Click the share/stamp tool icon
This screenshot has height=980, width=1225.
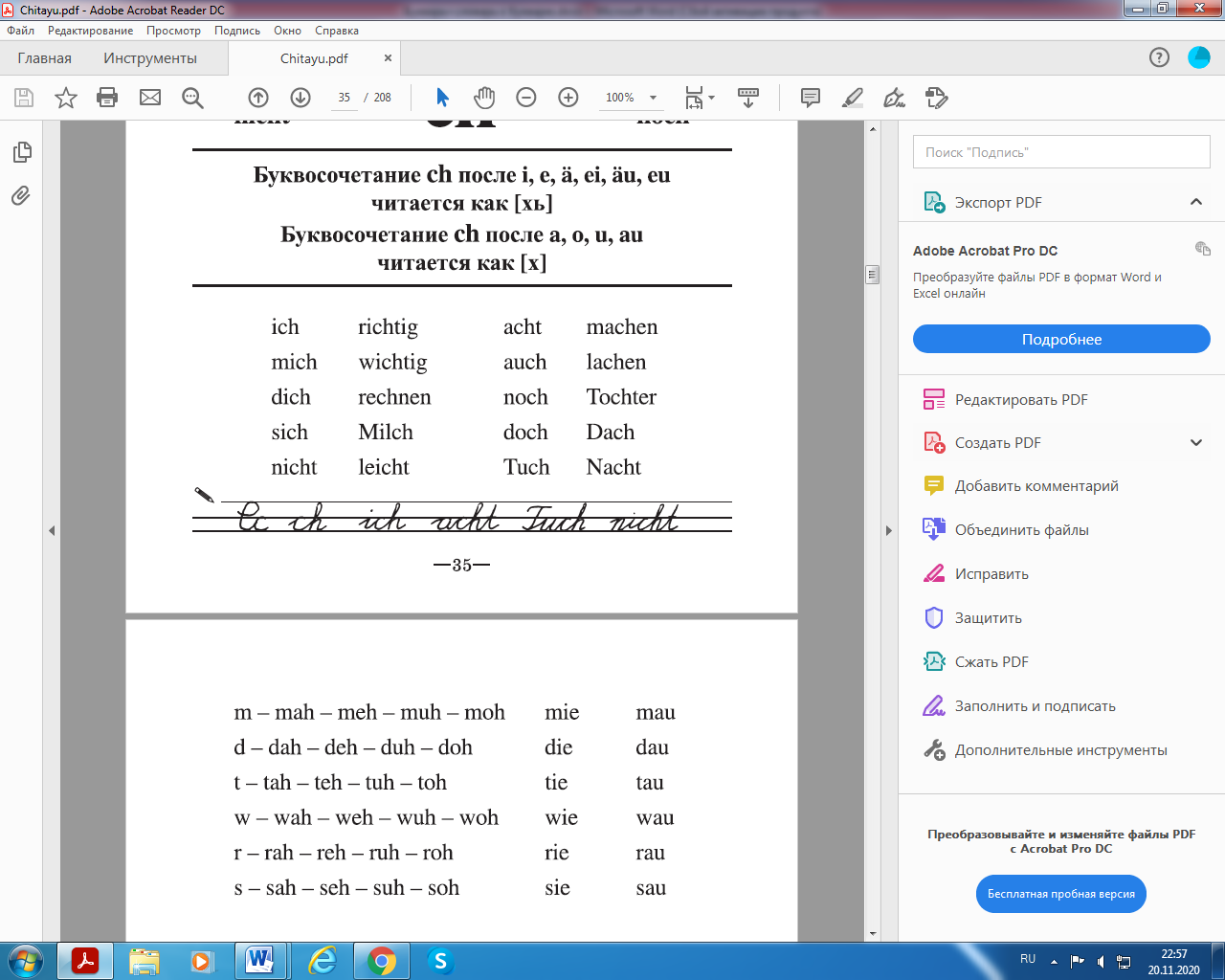(x=937, y=98)
